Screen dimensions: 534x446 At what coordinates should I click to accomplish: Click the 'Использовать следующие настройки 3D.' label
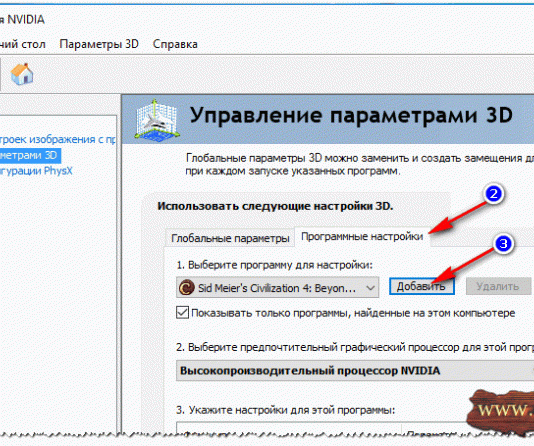pos(275,206)
